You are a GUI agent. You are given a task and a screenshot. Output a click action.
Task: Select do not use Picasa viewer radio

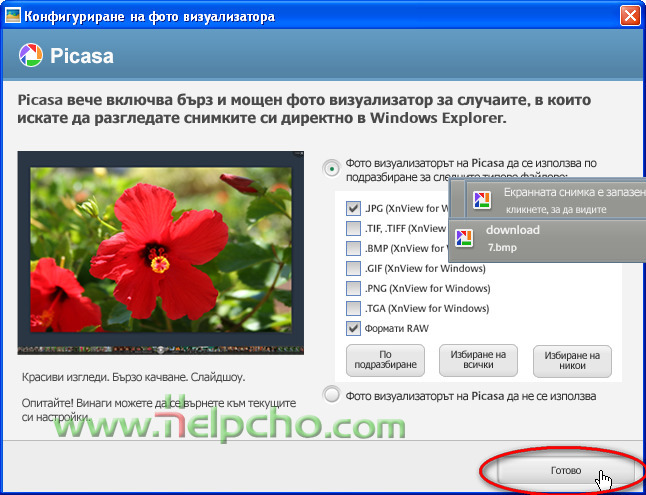332,396
